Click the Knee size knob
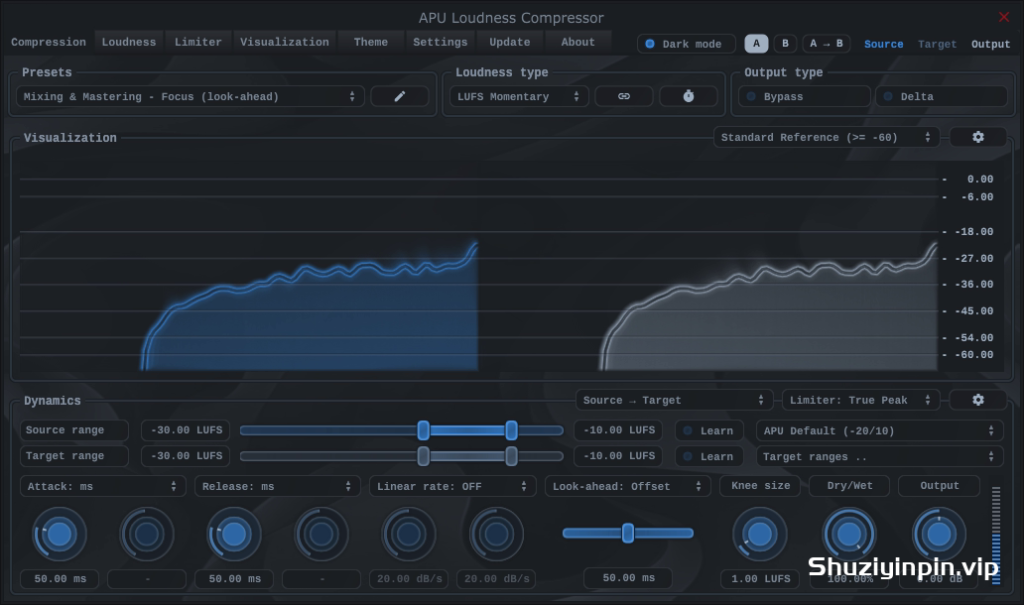The width and height of the screenshot is (1024, 605). coord(760,534)
